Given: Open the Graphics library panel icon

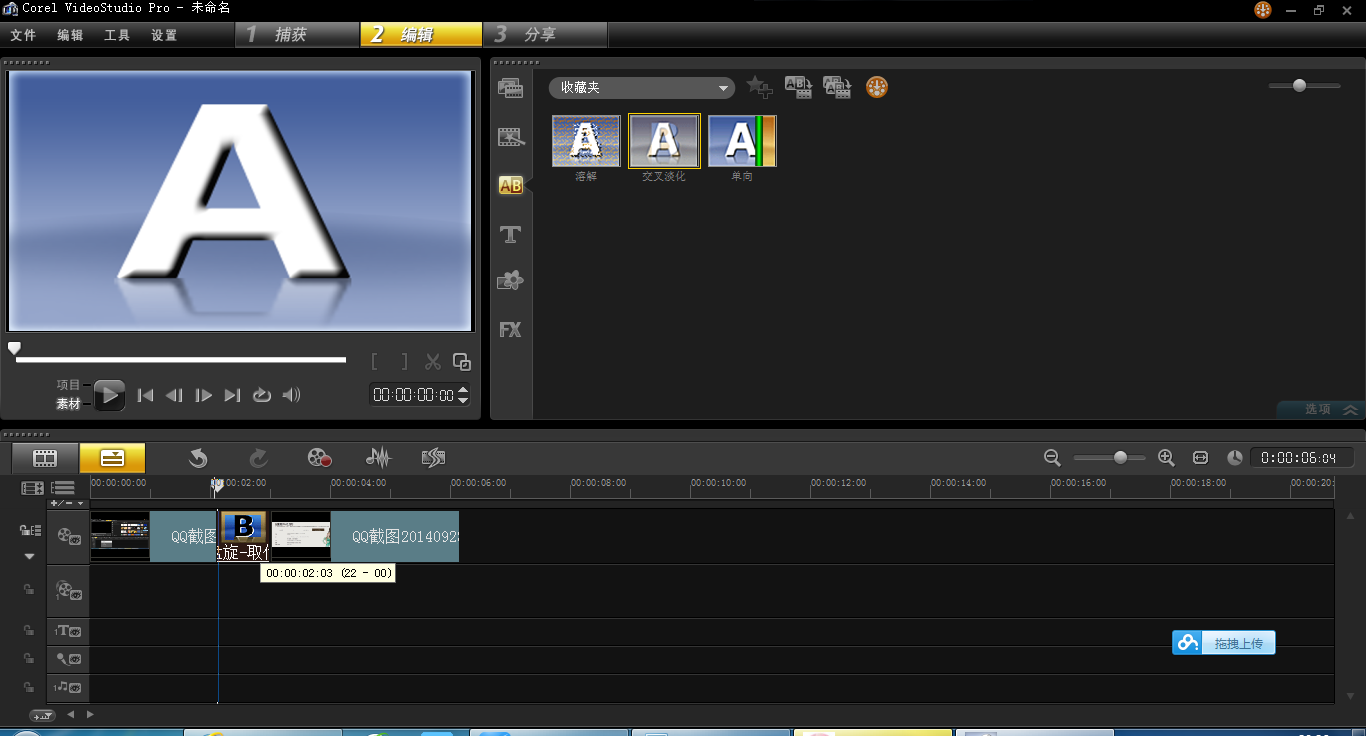Looking at the screenshot, I should (x=511, y=281).
